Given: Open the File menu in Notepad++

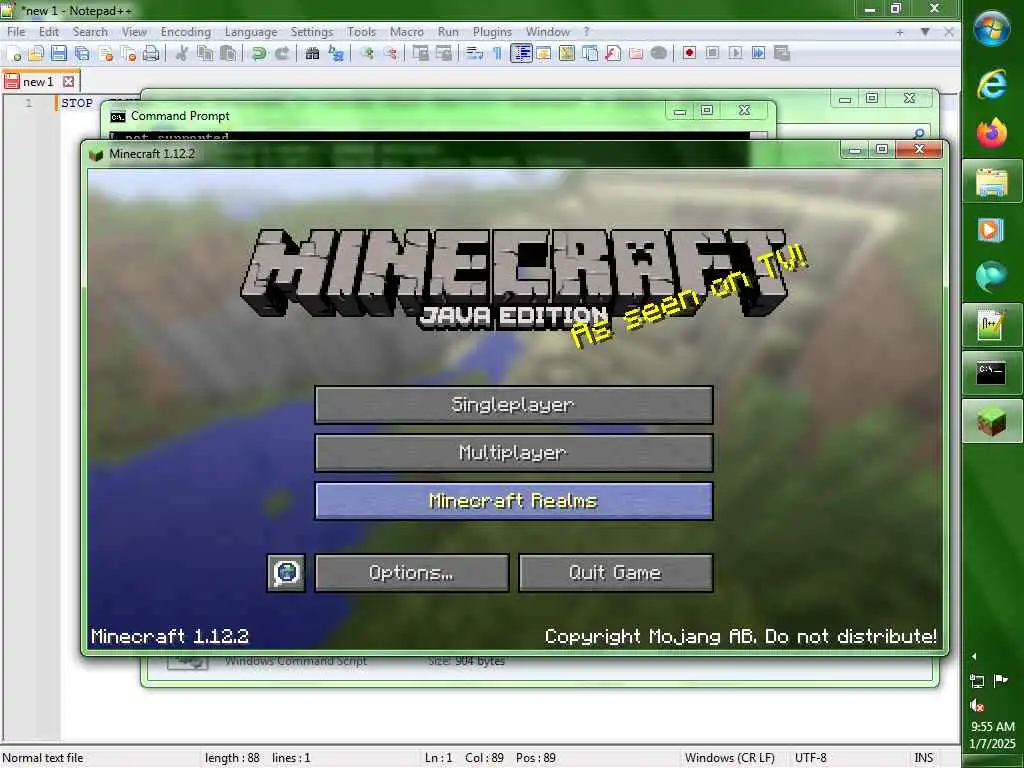Looking at the screenshot, I should (16, 31).
